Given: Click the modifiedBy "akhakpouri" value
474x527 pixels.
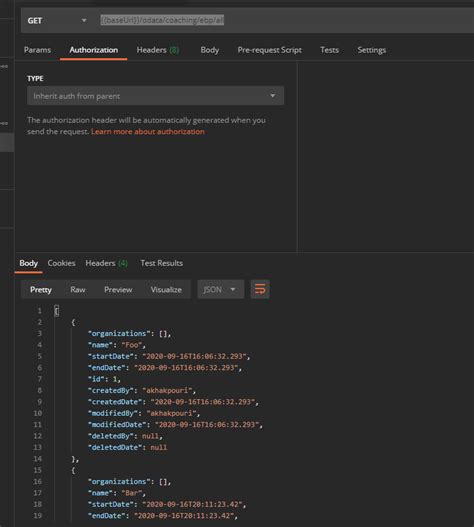Looking at the screenshot, I should [x=171, y=413].
